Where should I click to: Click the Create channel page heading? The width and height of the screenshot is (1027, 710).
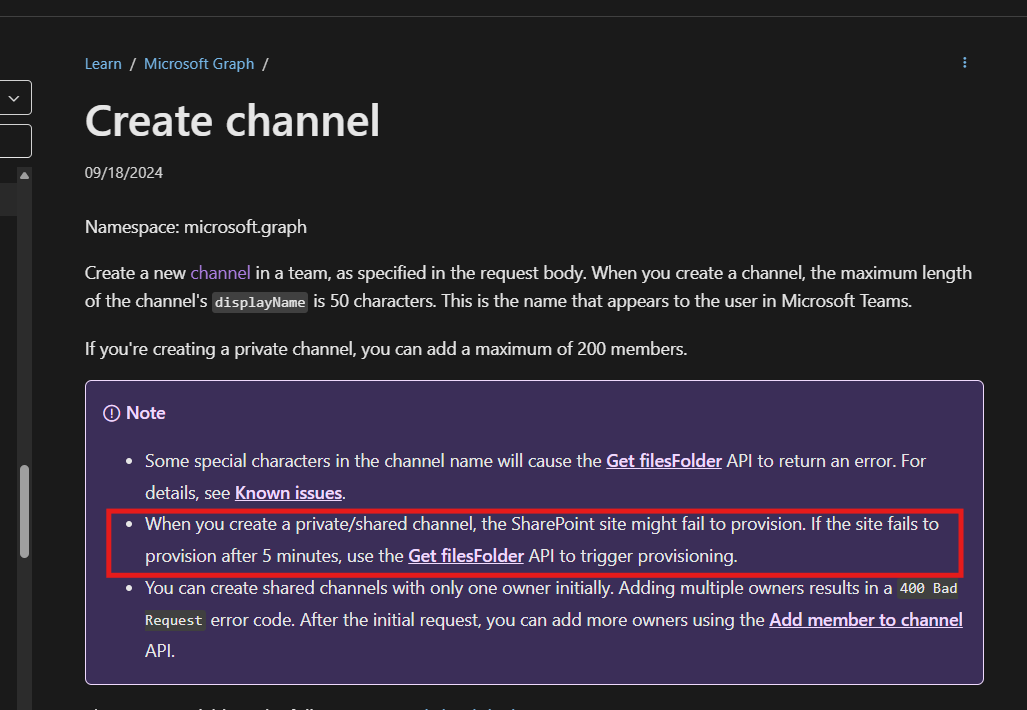[233, 121]
